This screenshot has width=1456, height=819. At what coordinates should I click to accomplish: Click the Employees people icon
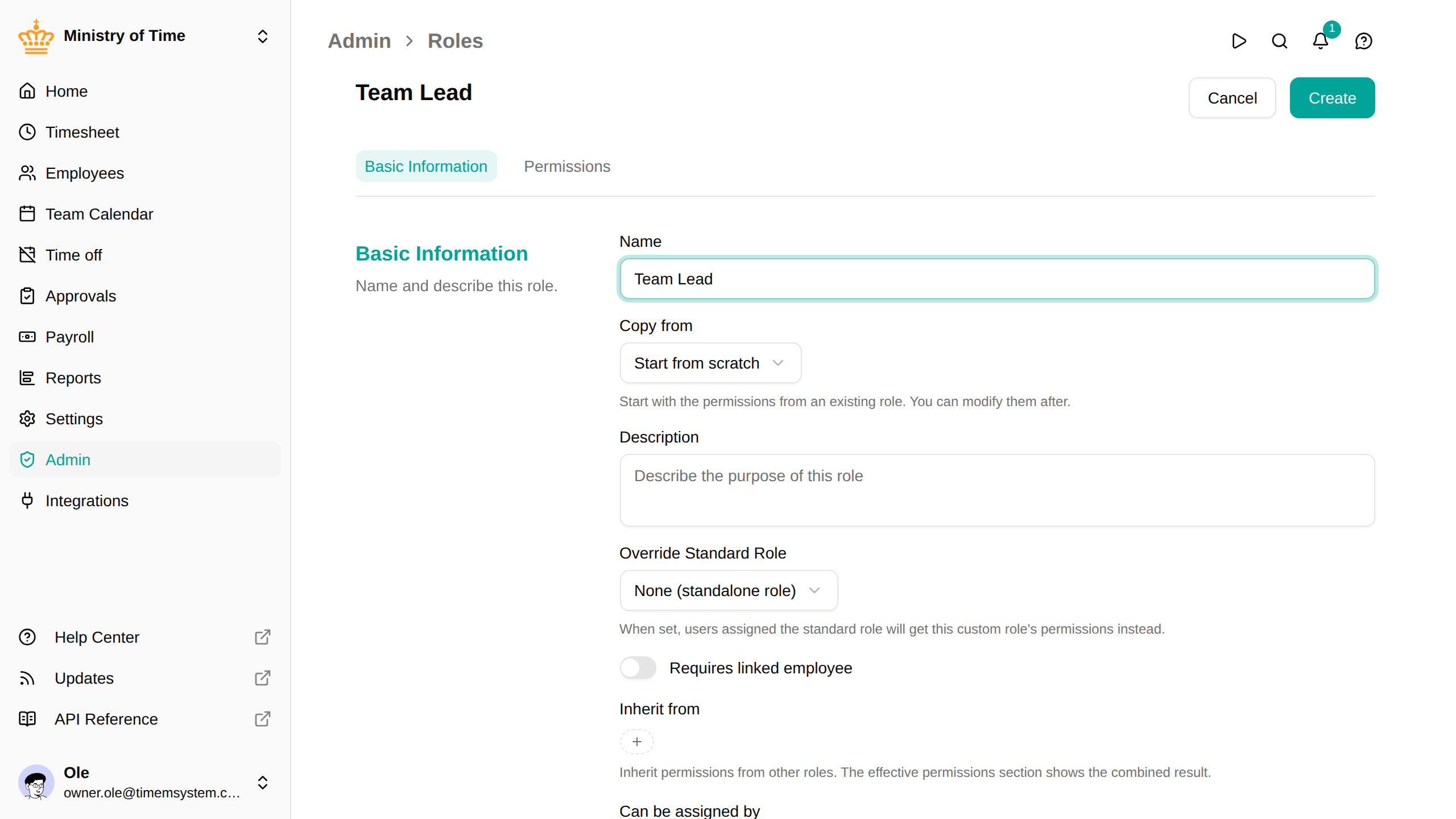[27, 173]
